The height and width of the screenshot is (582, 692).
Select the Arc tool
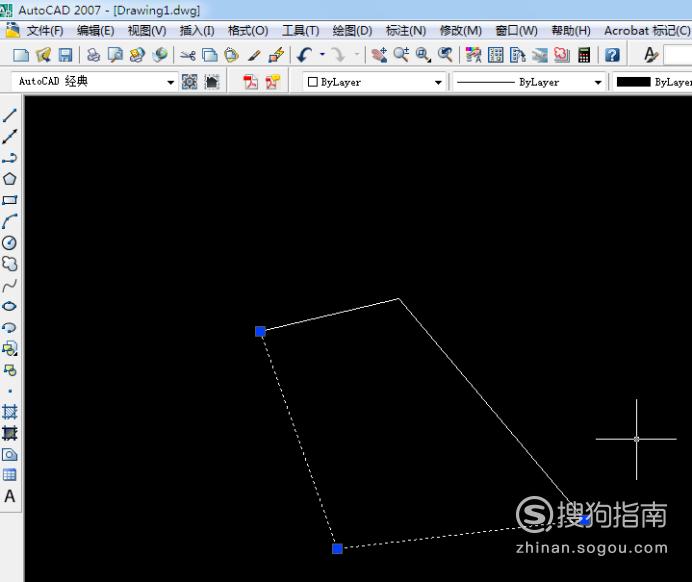tap(9, 221)
